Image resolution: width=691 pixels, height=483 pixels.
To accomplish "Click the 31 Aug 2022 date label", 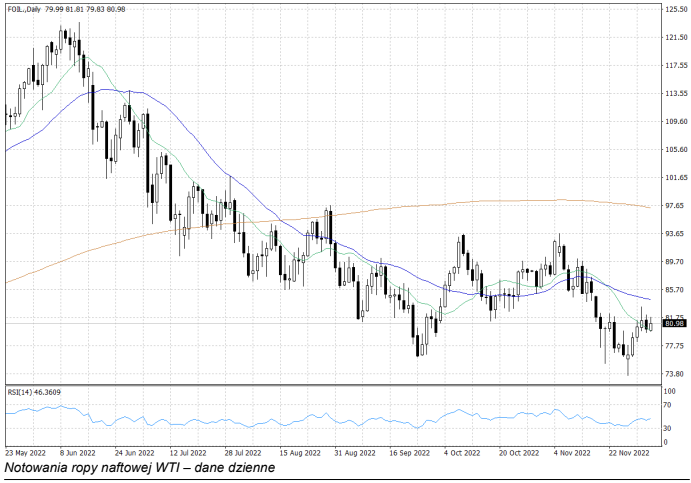I will tap(352, 452).
